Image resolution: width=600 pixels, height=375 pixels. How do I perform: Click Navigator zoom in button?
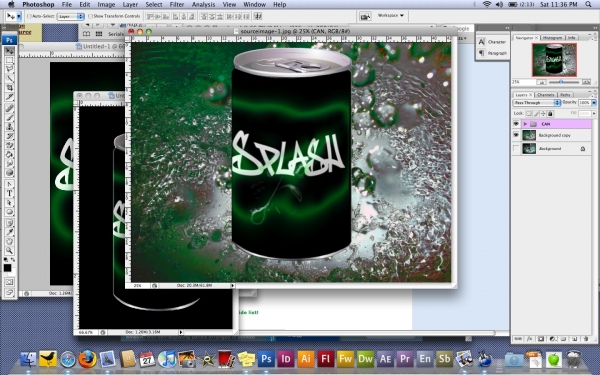point(586,82)
